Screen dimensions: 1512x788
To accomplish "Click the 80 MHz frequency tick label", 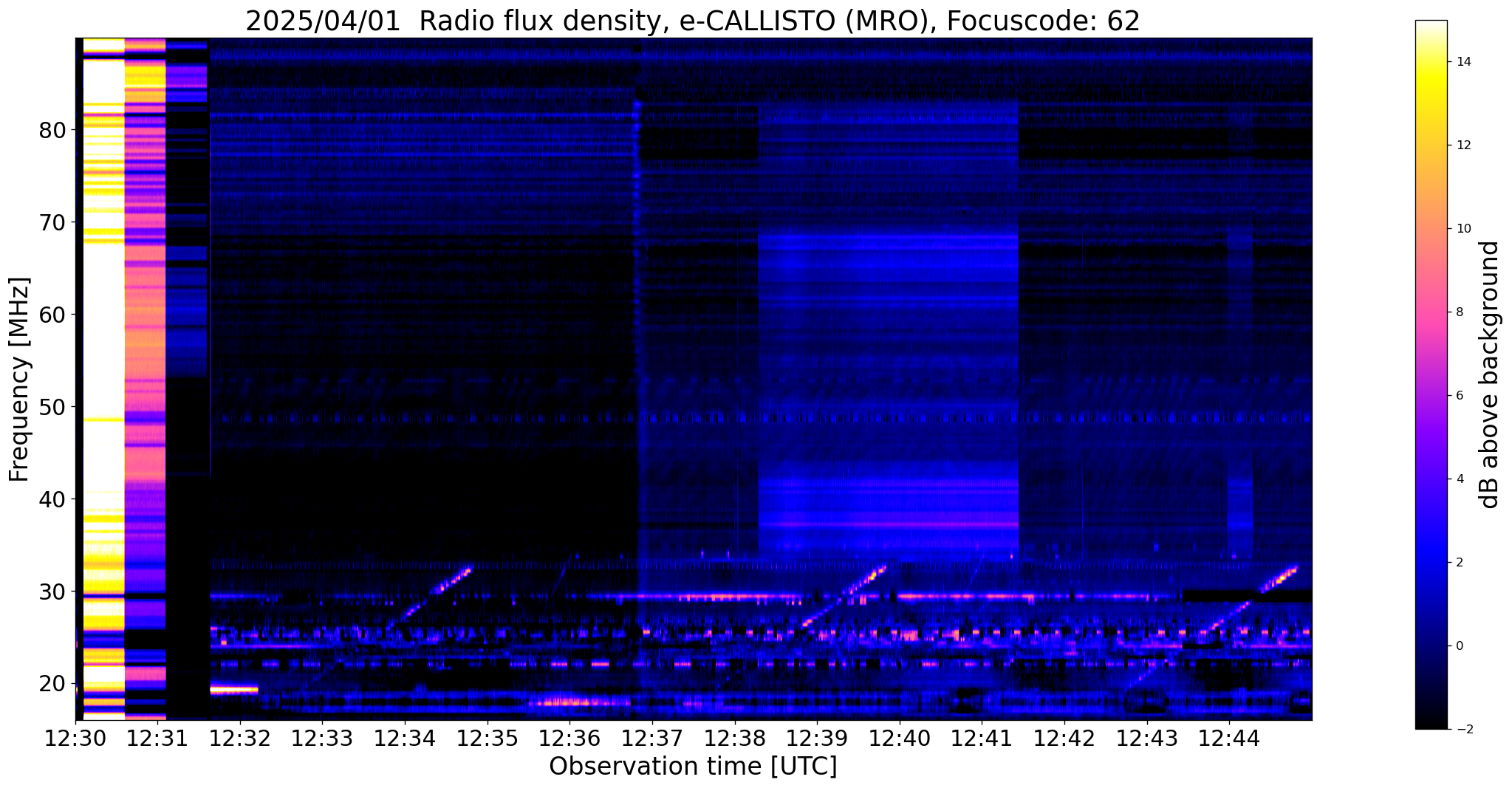I will pyautogui.click(x=52, y=131).
